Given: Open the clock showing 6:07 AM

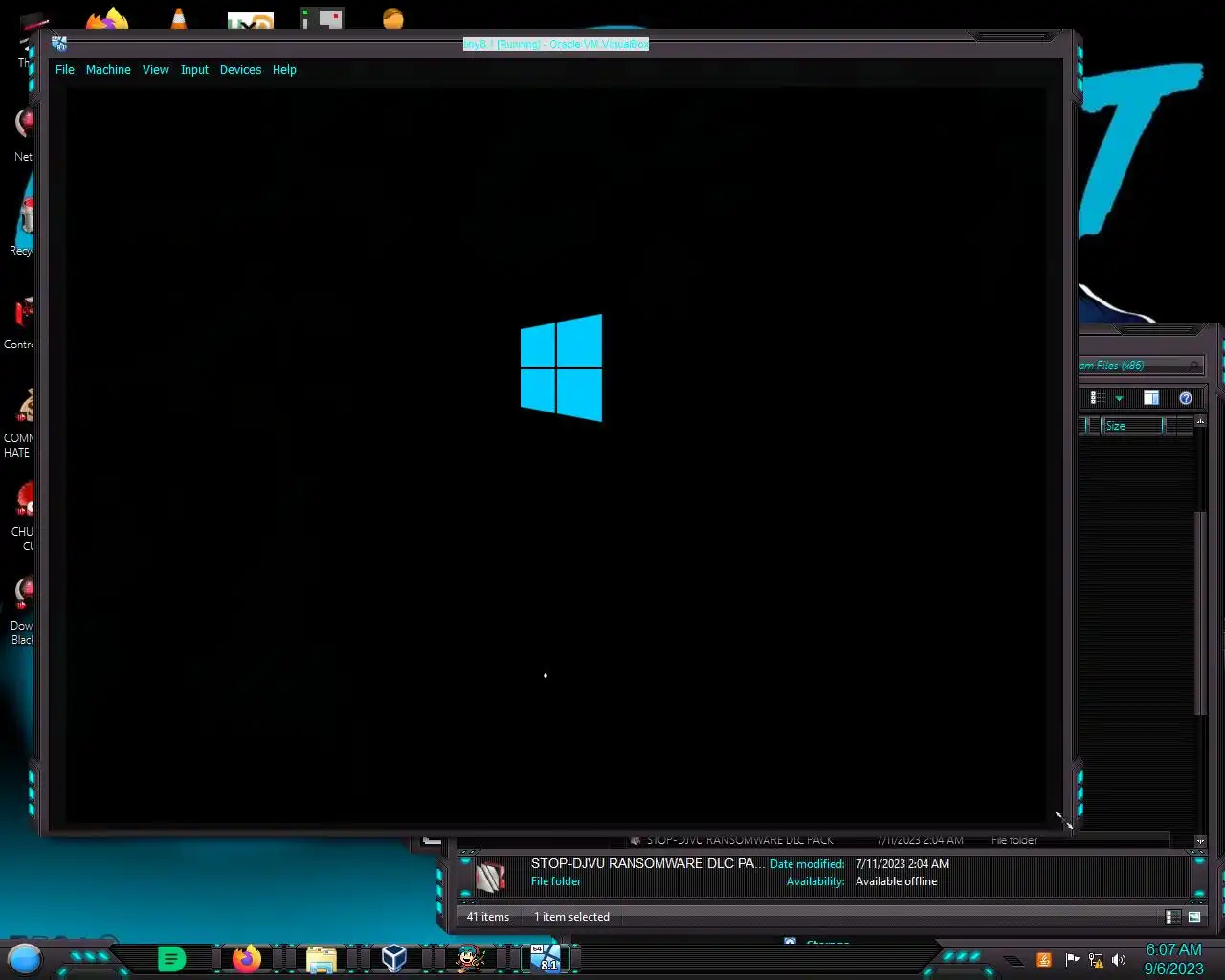Looking at the screenshot, I should (x=1173, y=959).
